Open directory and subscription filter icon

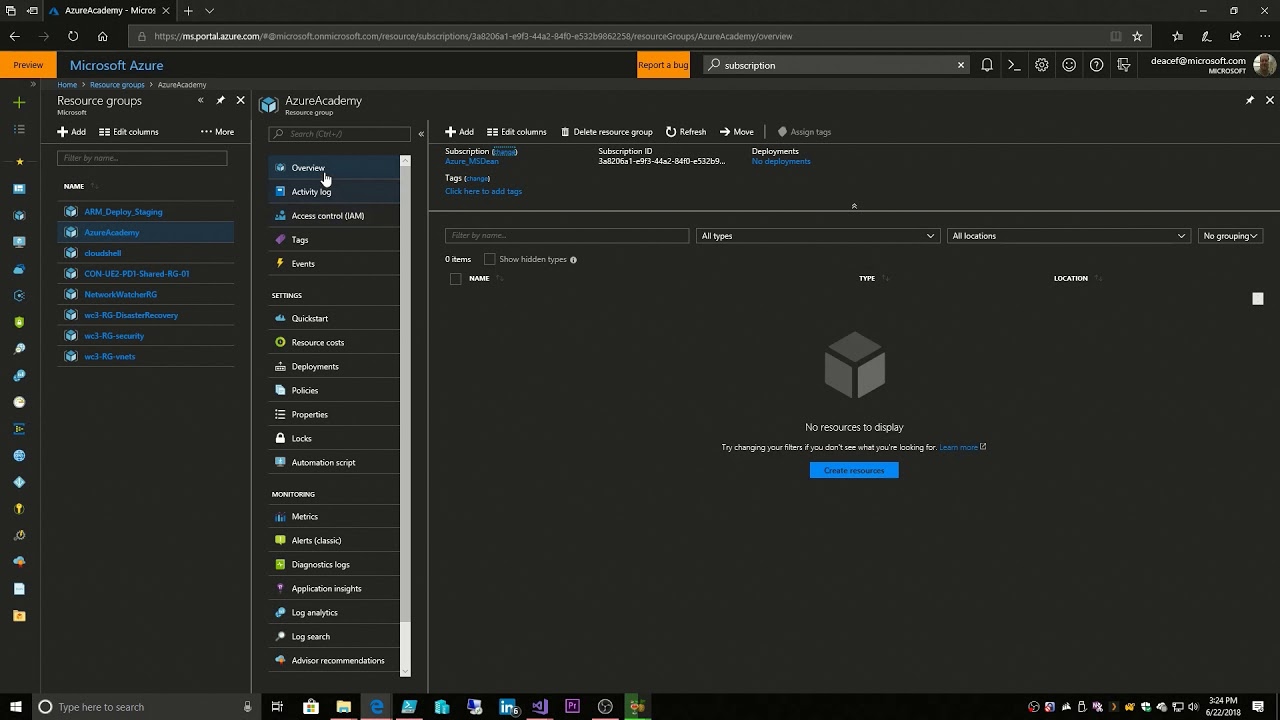[x=1124, y=65]
